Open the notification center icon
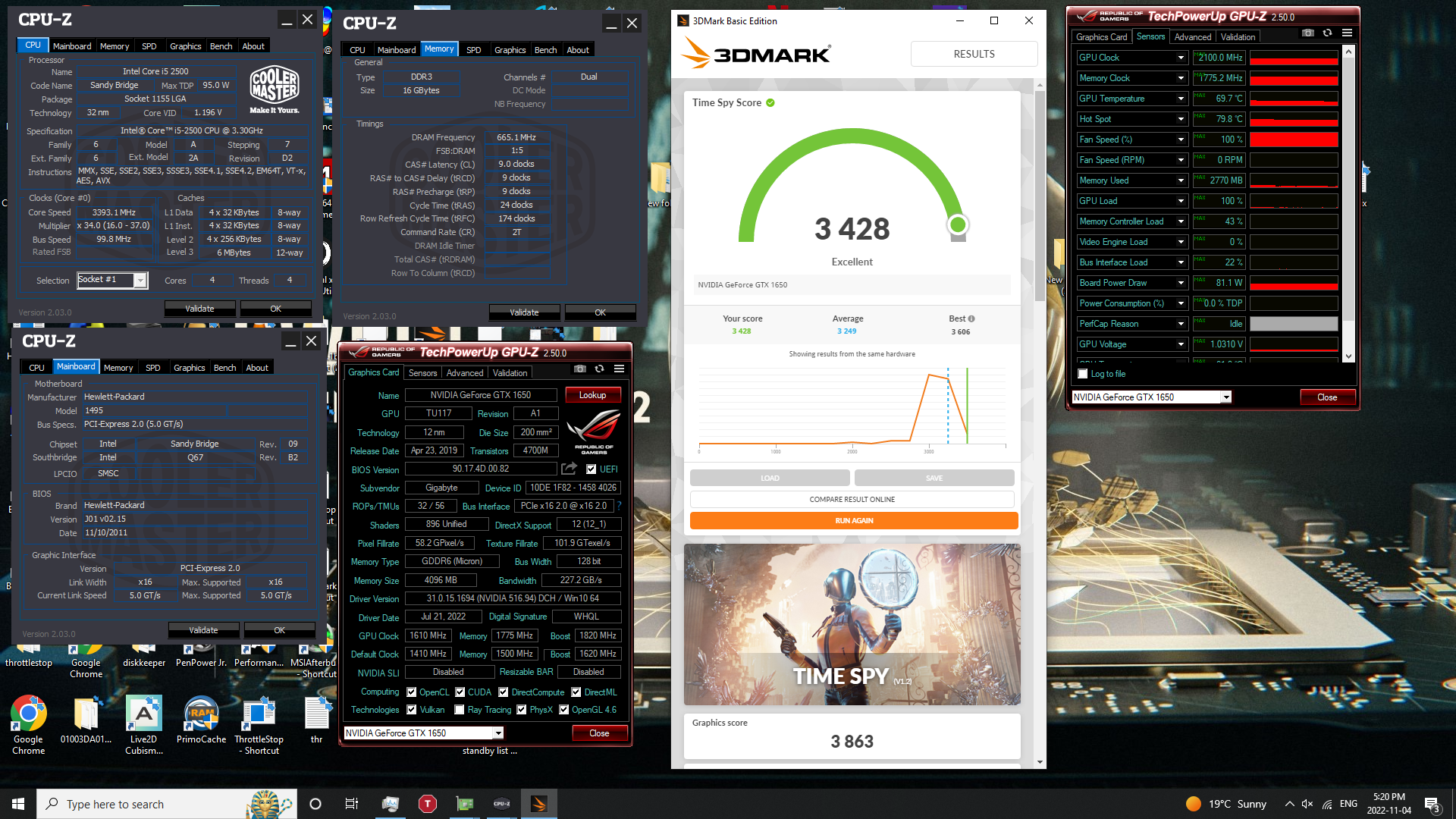The image size is (1456, 819). [x=1432, y=805]
